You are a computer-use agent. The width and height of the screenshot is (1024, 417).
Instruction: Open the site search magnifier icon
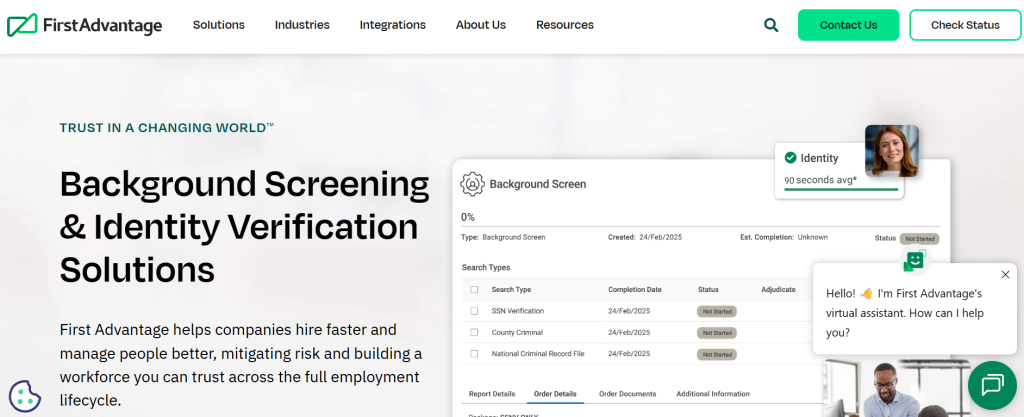point(771,25)
